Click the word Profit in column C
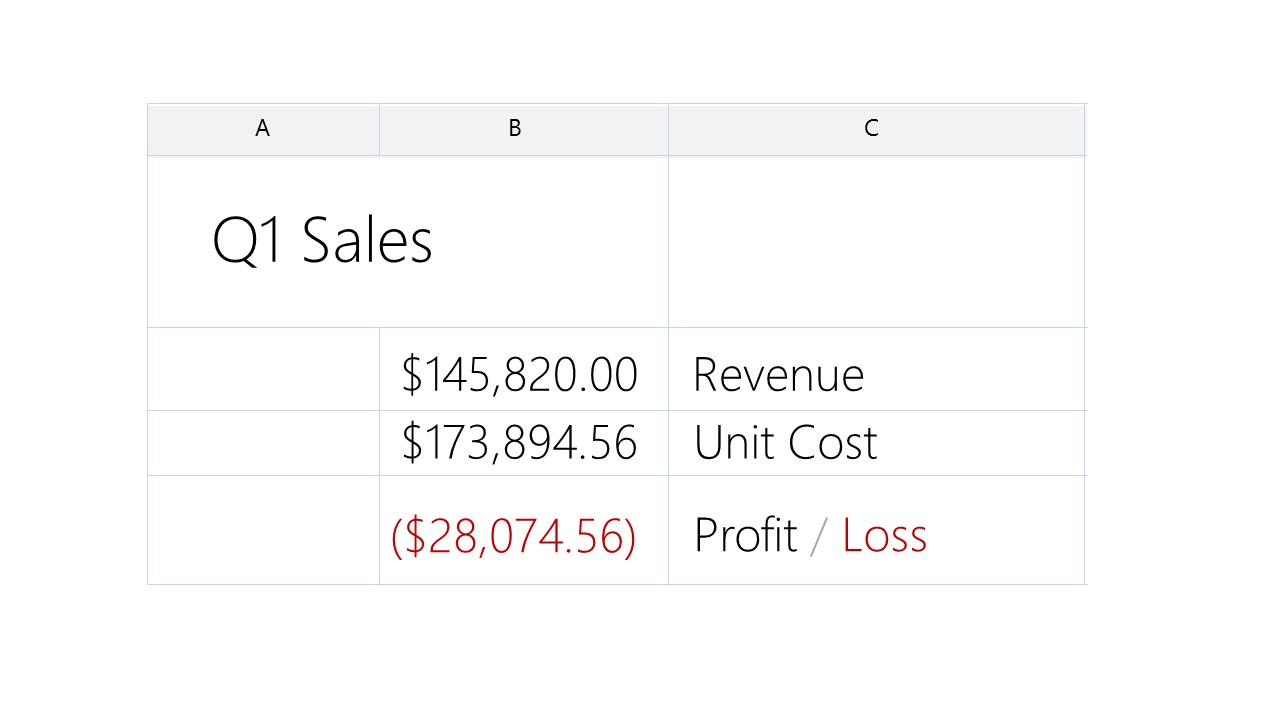 click(745, 535)
